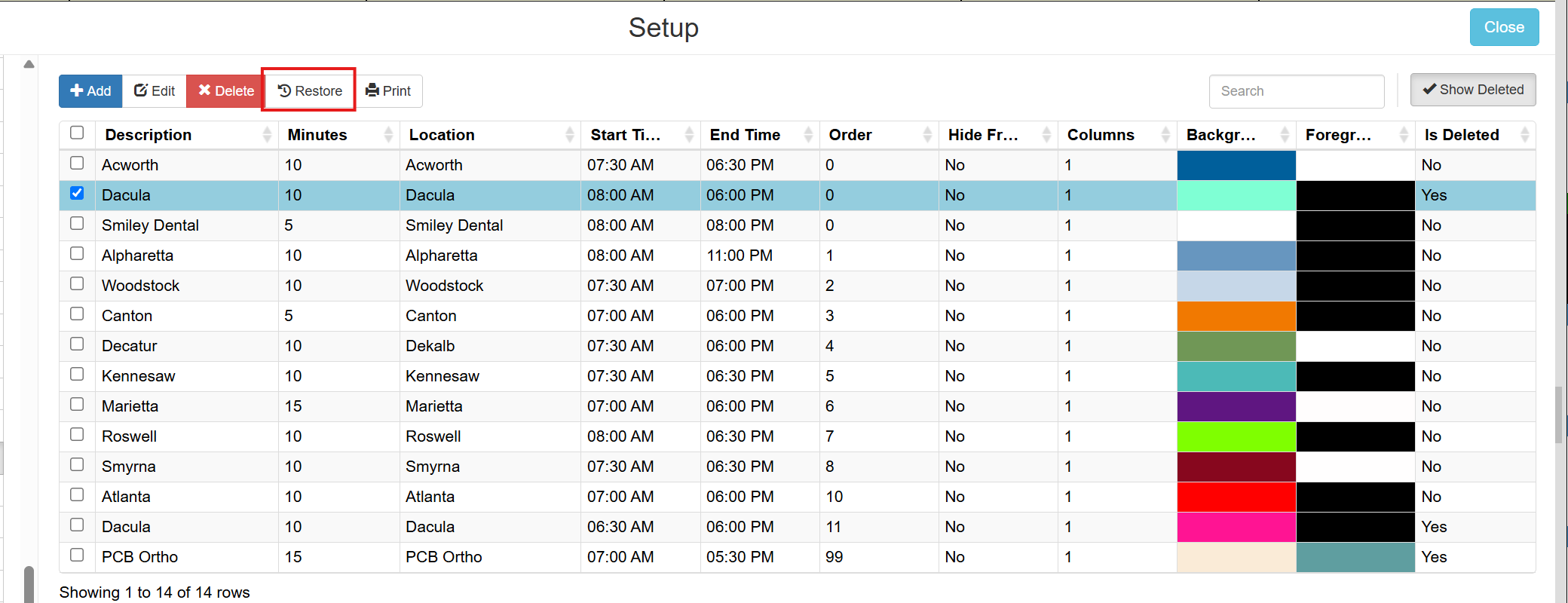Screen dimensions: 1568x603
Task: Click the Edit pencil icon button
Action: tap(155, 91)
